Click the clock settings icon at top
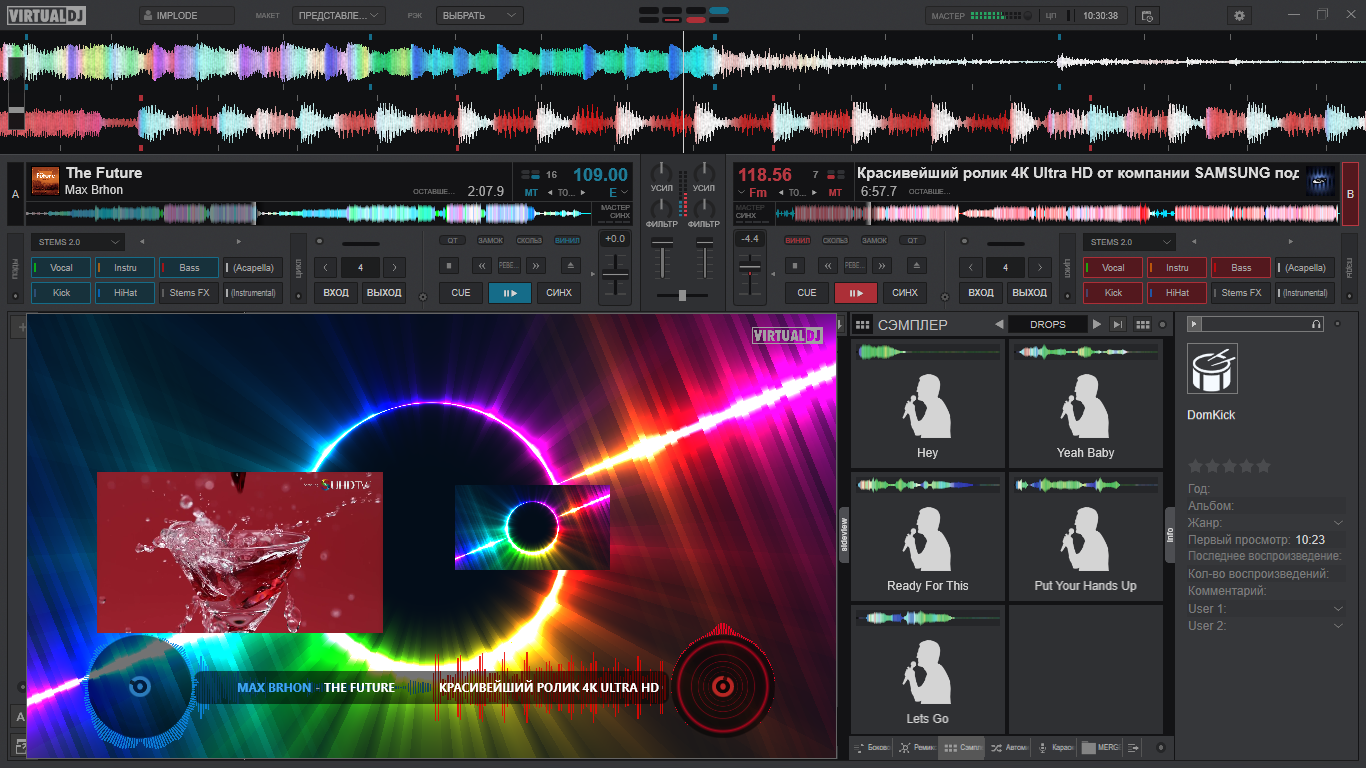 1147,16
